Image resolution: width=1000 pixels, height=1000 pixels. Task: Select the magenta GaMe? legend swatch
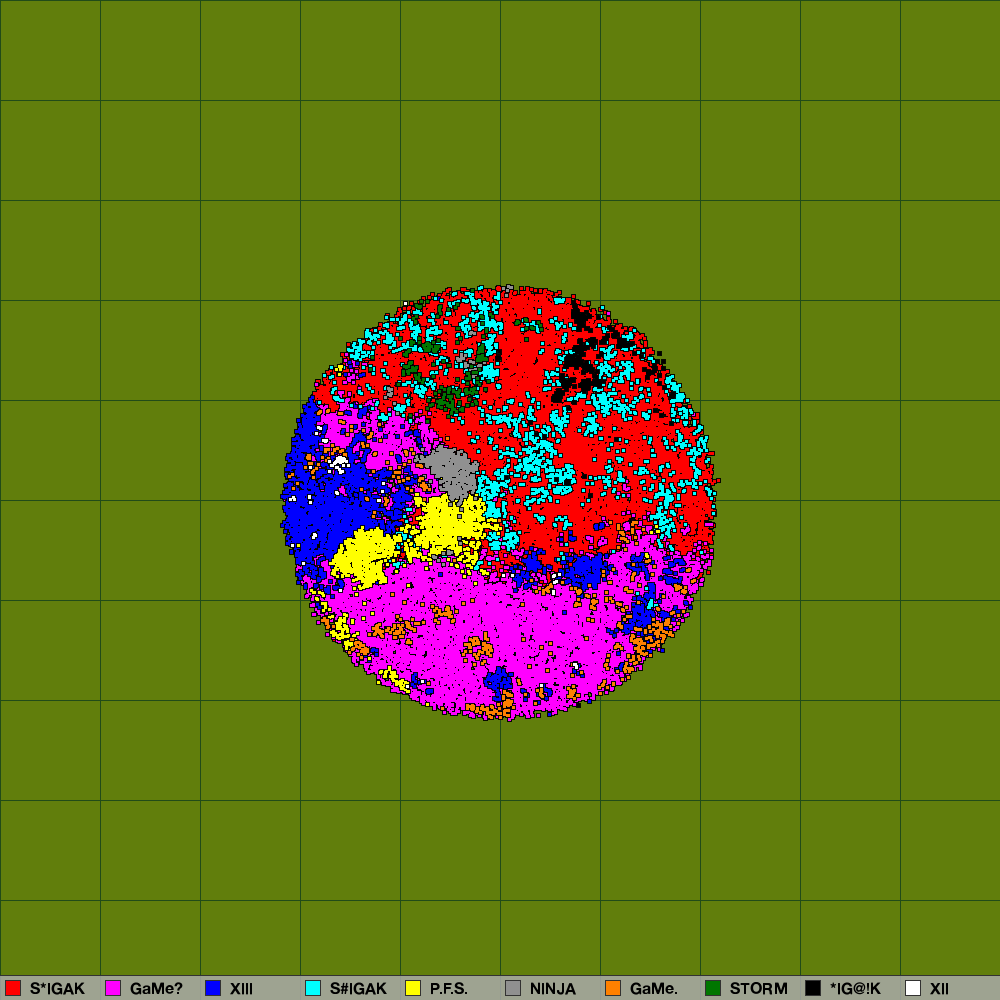tap(113, 988)
